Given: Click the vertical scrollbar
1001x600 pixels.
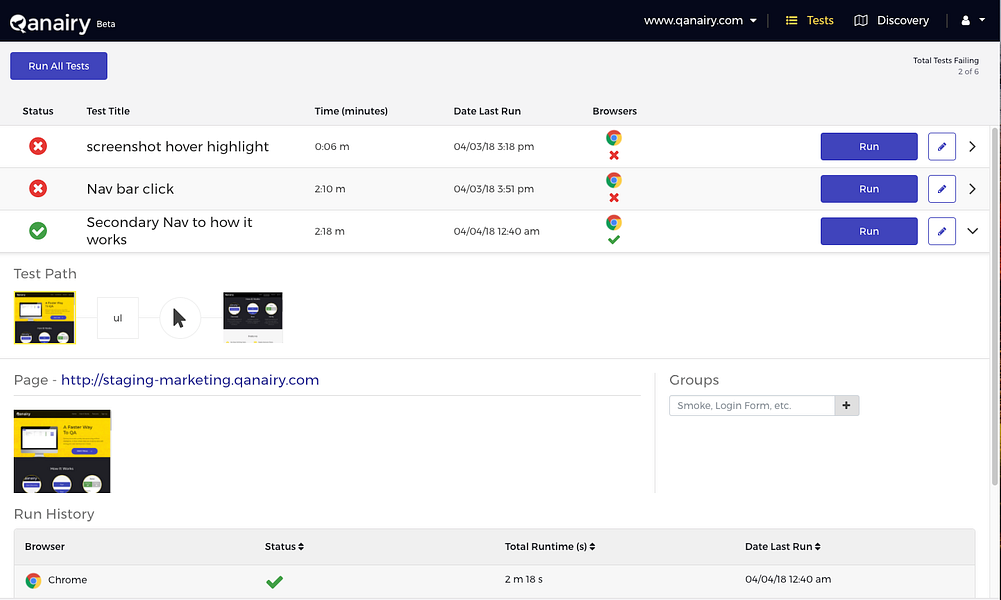Looking at the screenshot, I should 995,306.
